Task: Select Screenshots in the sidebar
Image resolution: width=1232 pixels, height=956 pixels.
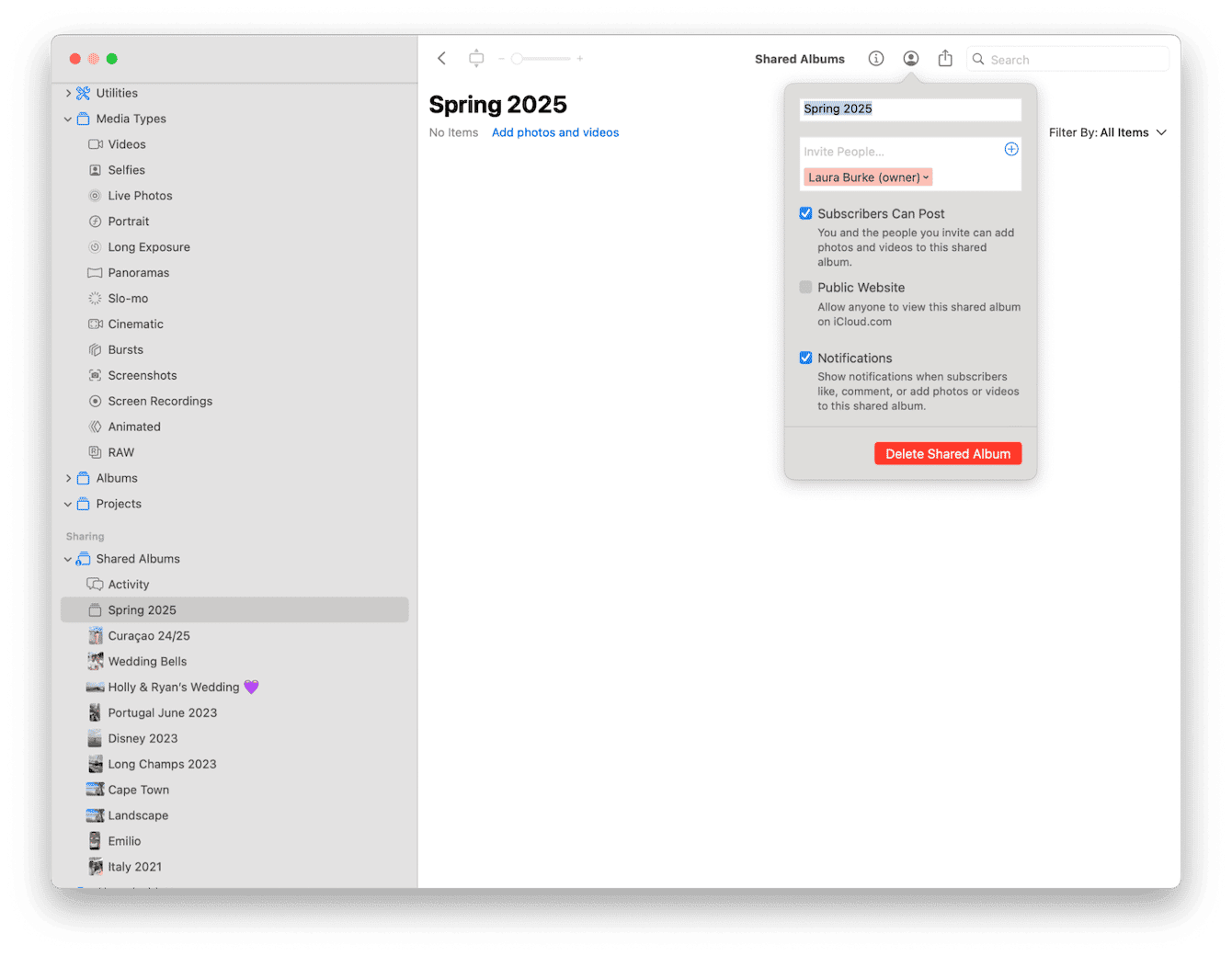Action: coord(142,375)
